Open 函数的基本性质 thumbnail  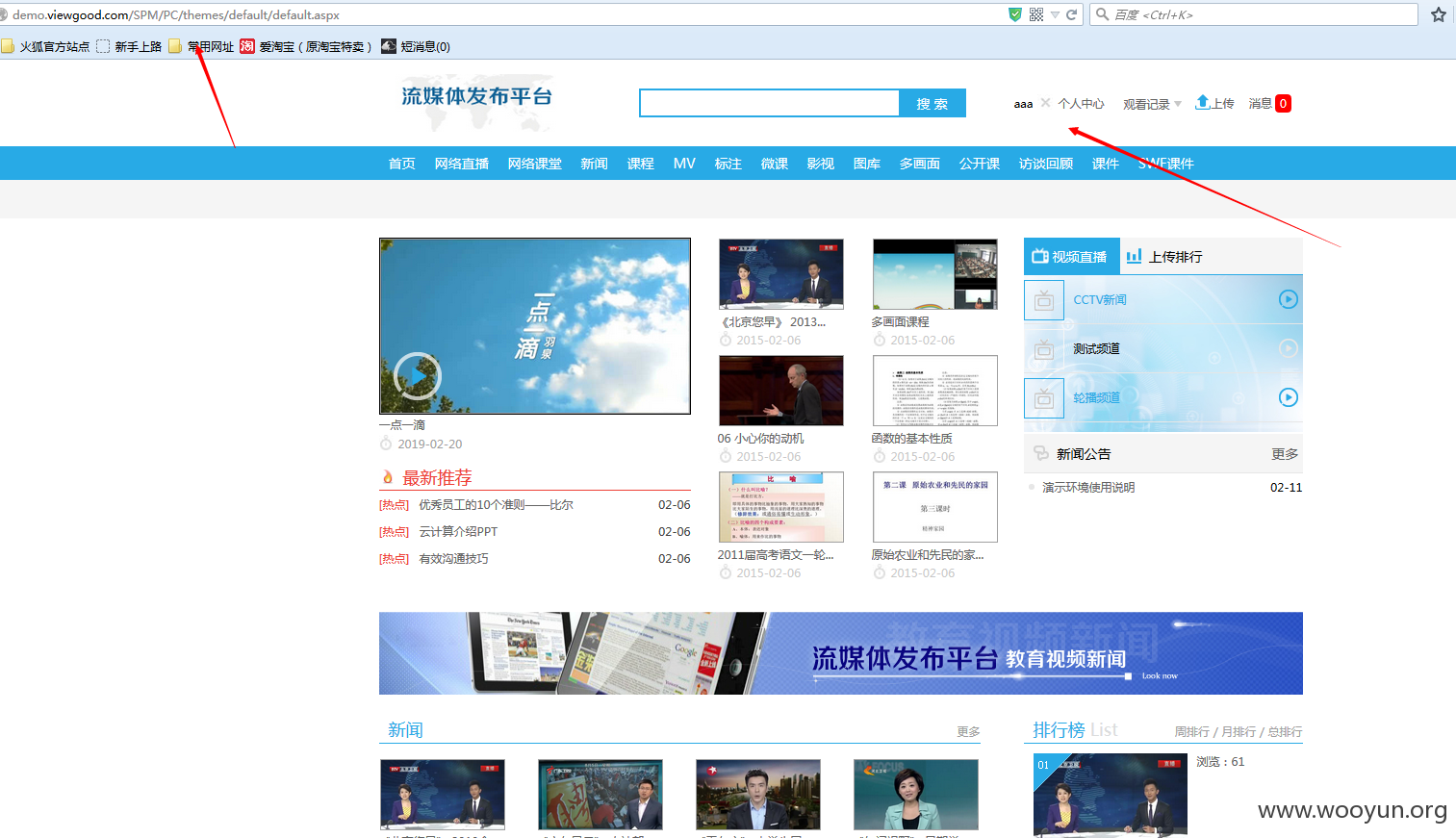pos(935,391)
